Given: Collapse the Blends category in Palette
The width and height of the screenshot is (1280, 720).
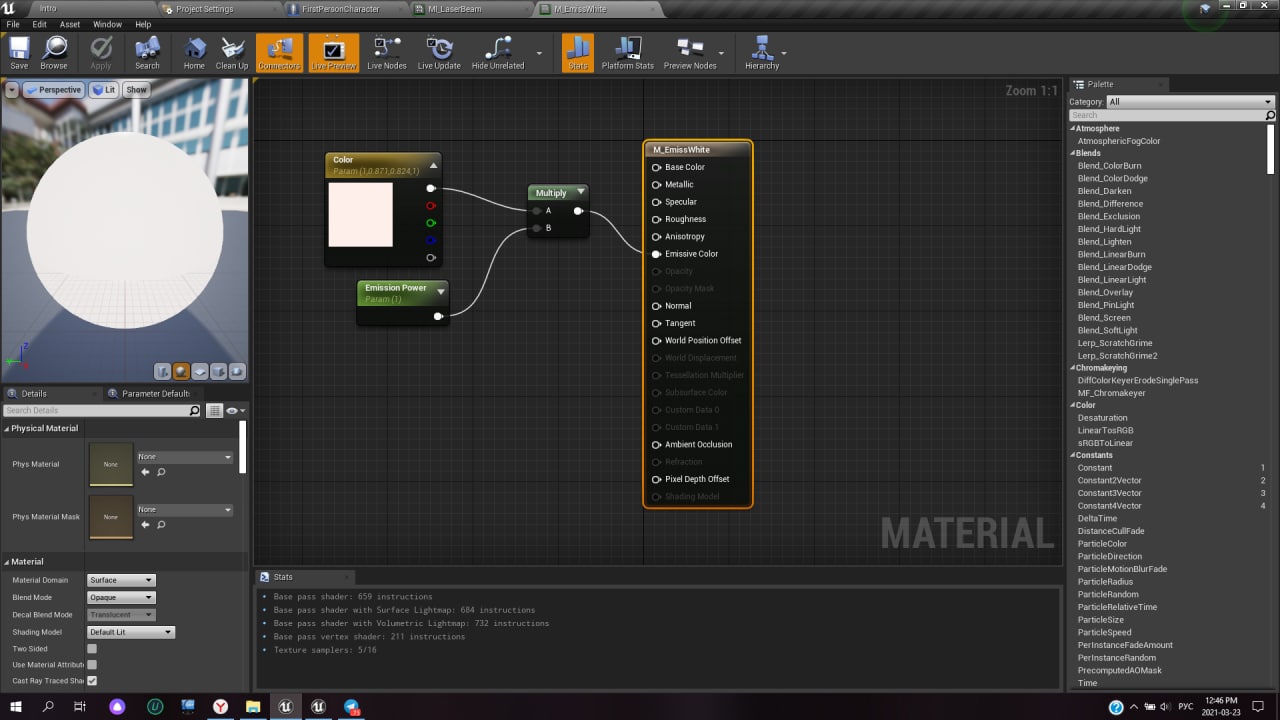Looking at the screenshot, I should click(x=1073, y=153).
